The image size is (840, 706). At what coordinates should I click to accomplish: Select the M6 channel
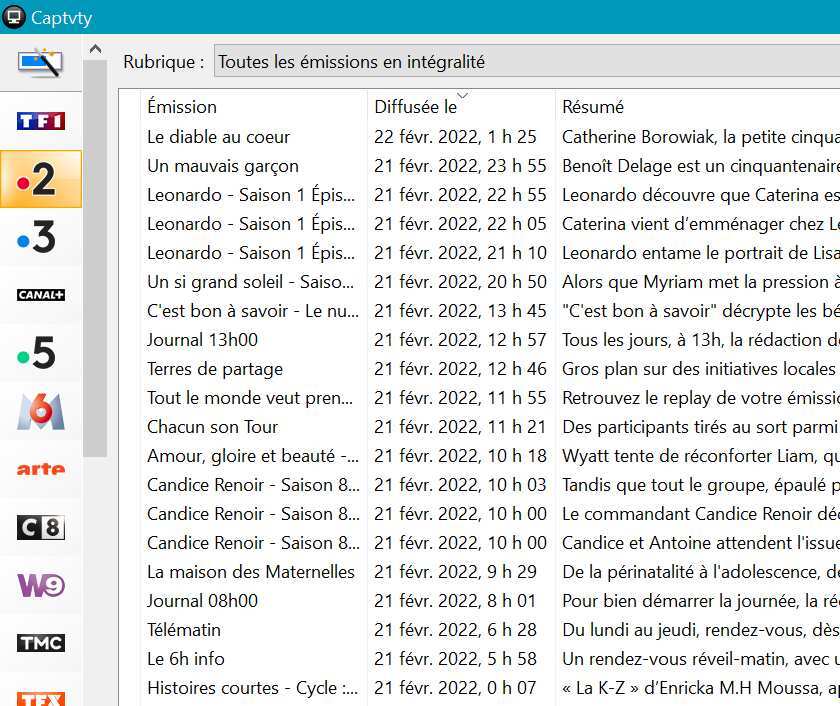click(x=41, y=411)
